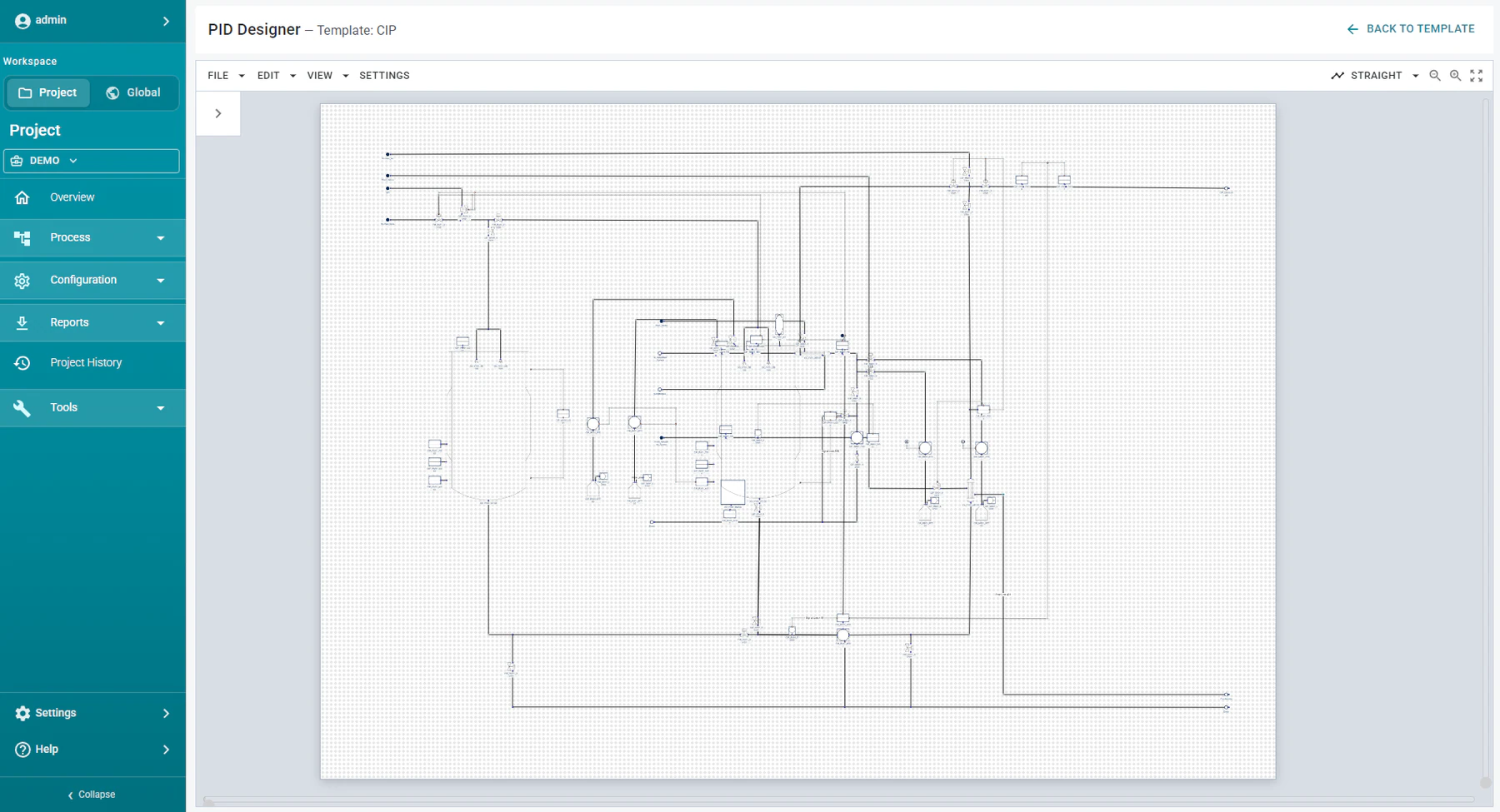This screenshot has width=1500, height=812.
Task: Click the admin user avatar icon
Action: click(x=22, y=21)
